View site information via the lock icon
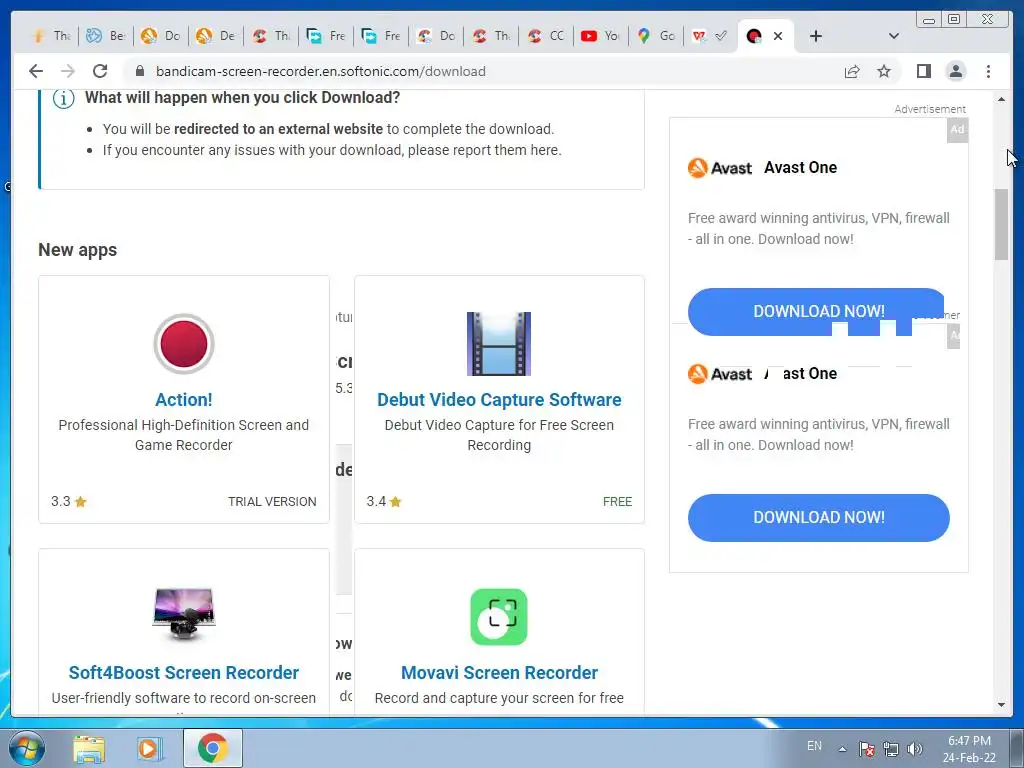Screen dimensions: 1024x768 click(140, 71)
